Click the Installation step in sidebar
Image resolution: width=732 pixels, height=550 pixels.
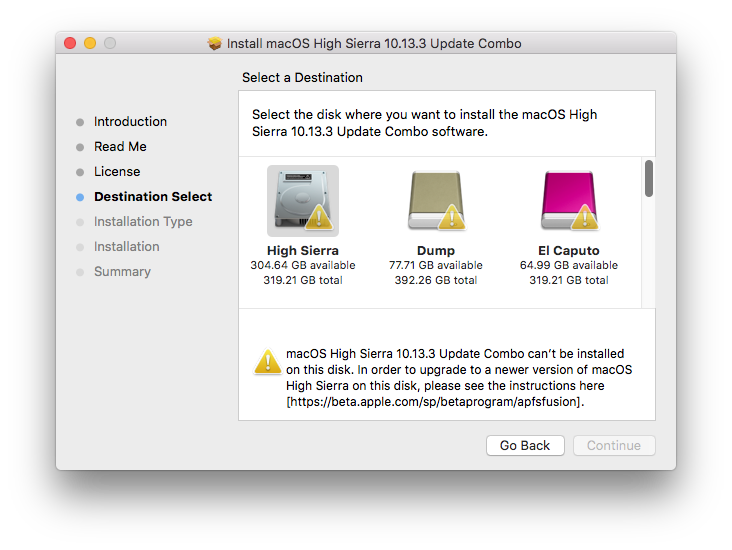(127, 247)
